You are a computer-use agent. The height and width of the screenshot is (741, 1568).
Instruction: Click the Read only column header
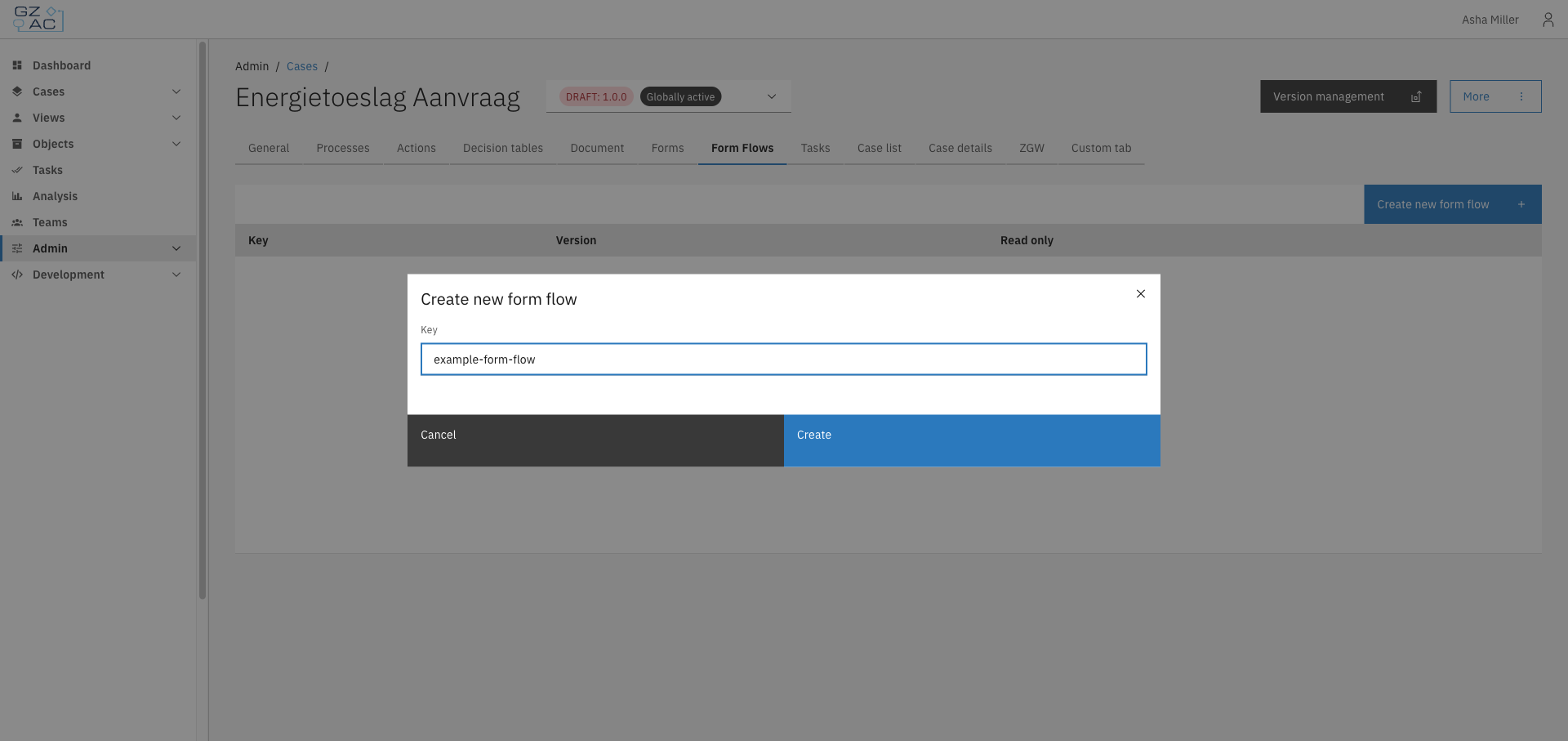click(x=1027, y=240)
